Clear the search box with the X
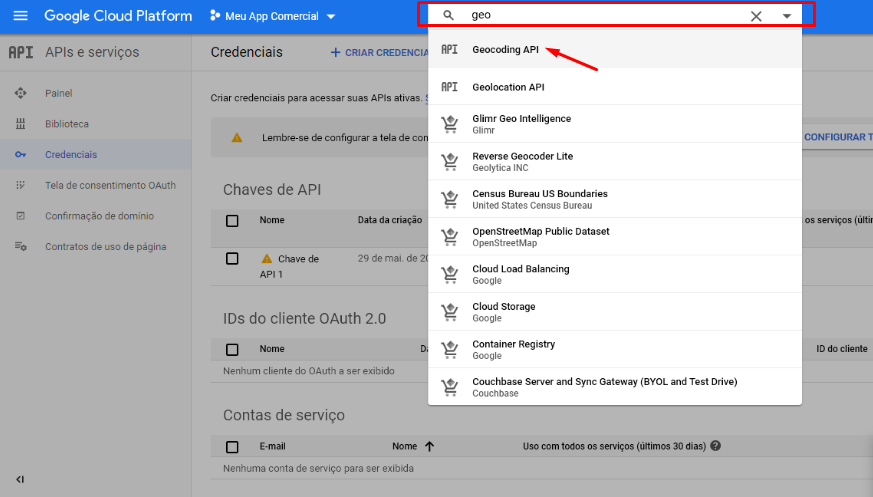873x497 pixels. 756,16
